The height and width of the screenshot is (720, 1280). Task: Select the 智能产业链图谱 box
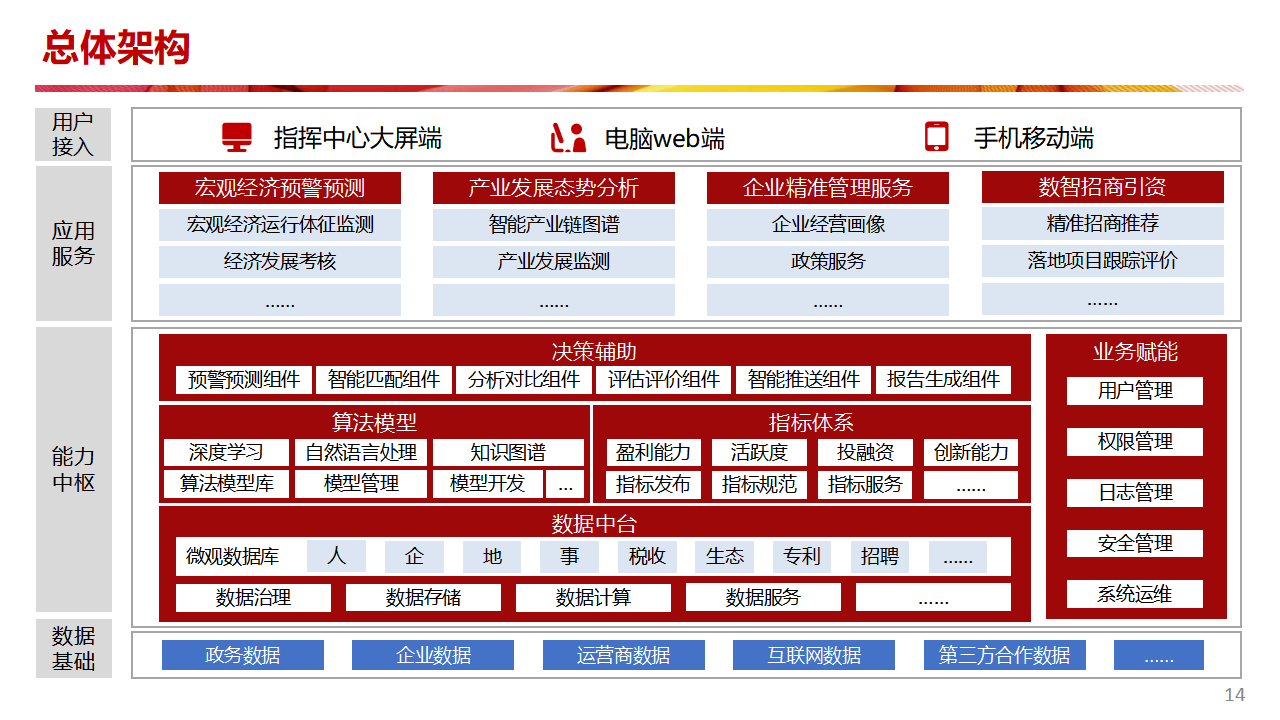click(x=554, y=225)
